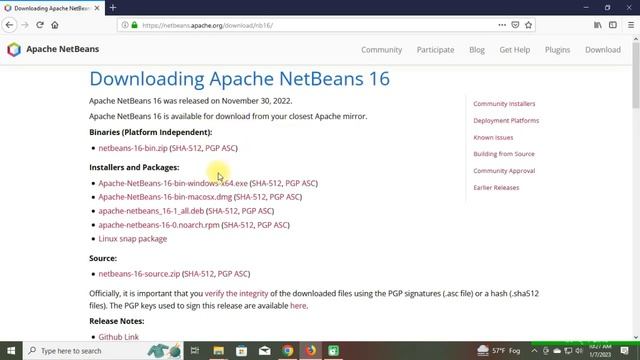Open Microsoft Store from the taskbar
This screenshot has width=640, height=360.
point(241,351)
